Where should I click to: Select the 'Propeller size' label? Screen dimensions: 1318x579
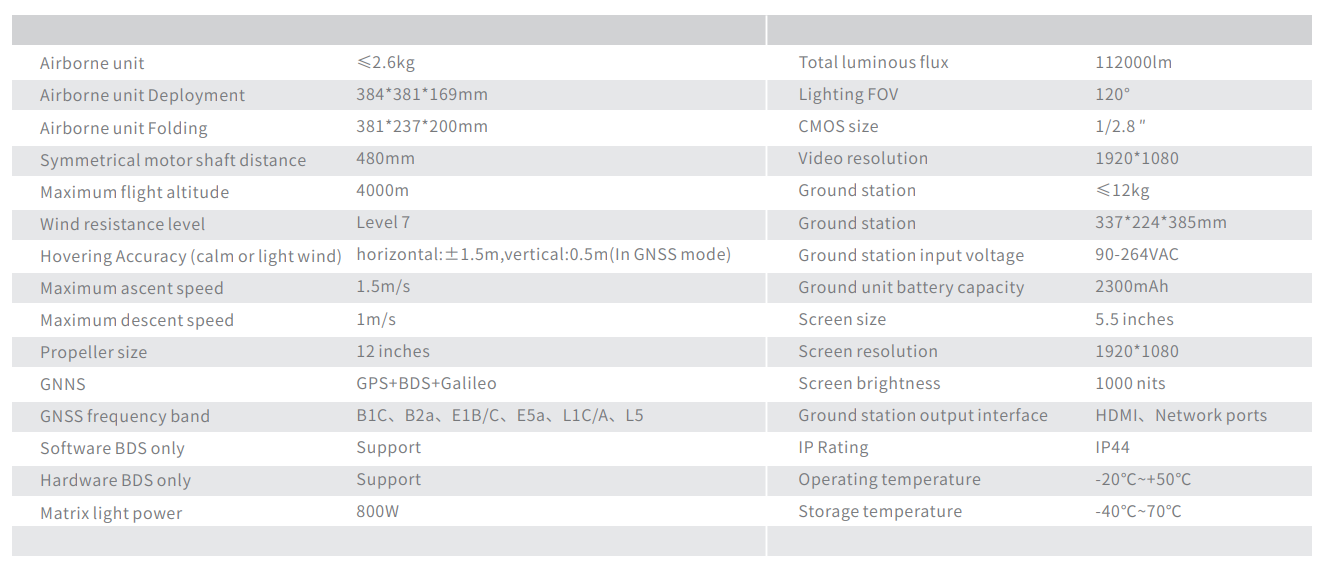93,352
